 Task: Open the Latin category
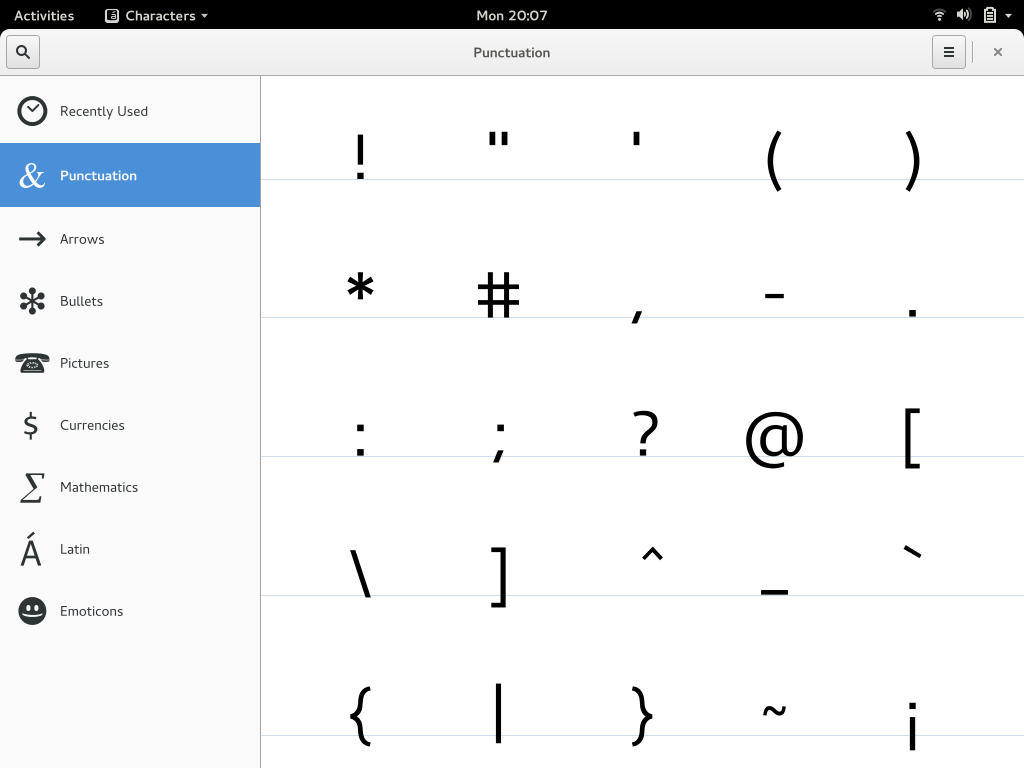tap(74, 549)
